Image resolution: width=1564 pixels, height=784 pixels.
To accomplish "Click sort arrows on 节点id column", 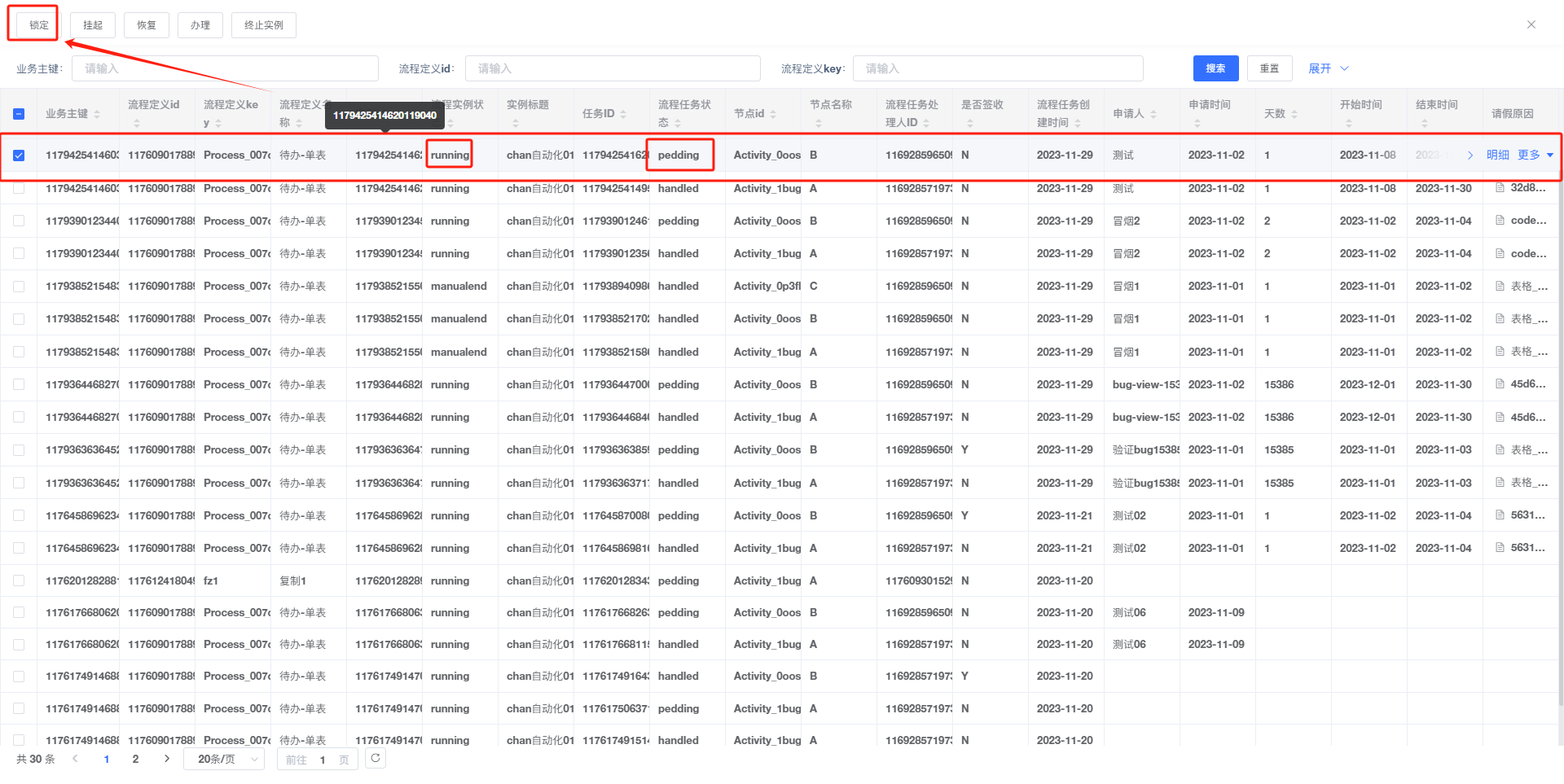I will tap(773, 114).
